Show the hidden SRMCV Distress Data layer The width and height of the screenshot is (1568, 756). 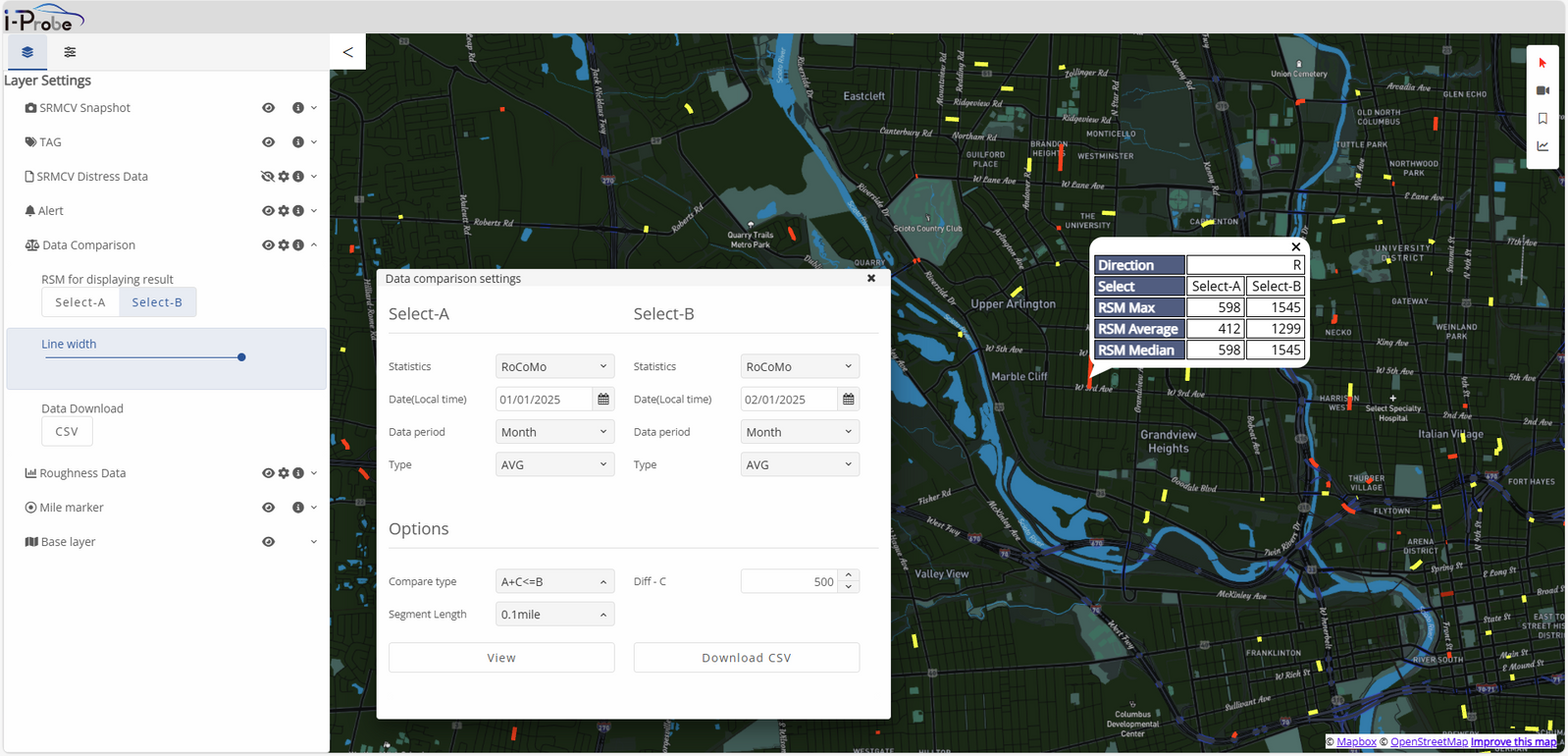[x=267, y=177]
